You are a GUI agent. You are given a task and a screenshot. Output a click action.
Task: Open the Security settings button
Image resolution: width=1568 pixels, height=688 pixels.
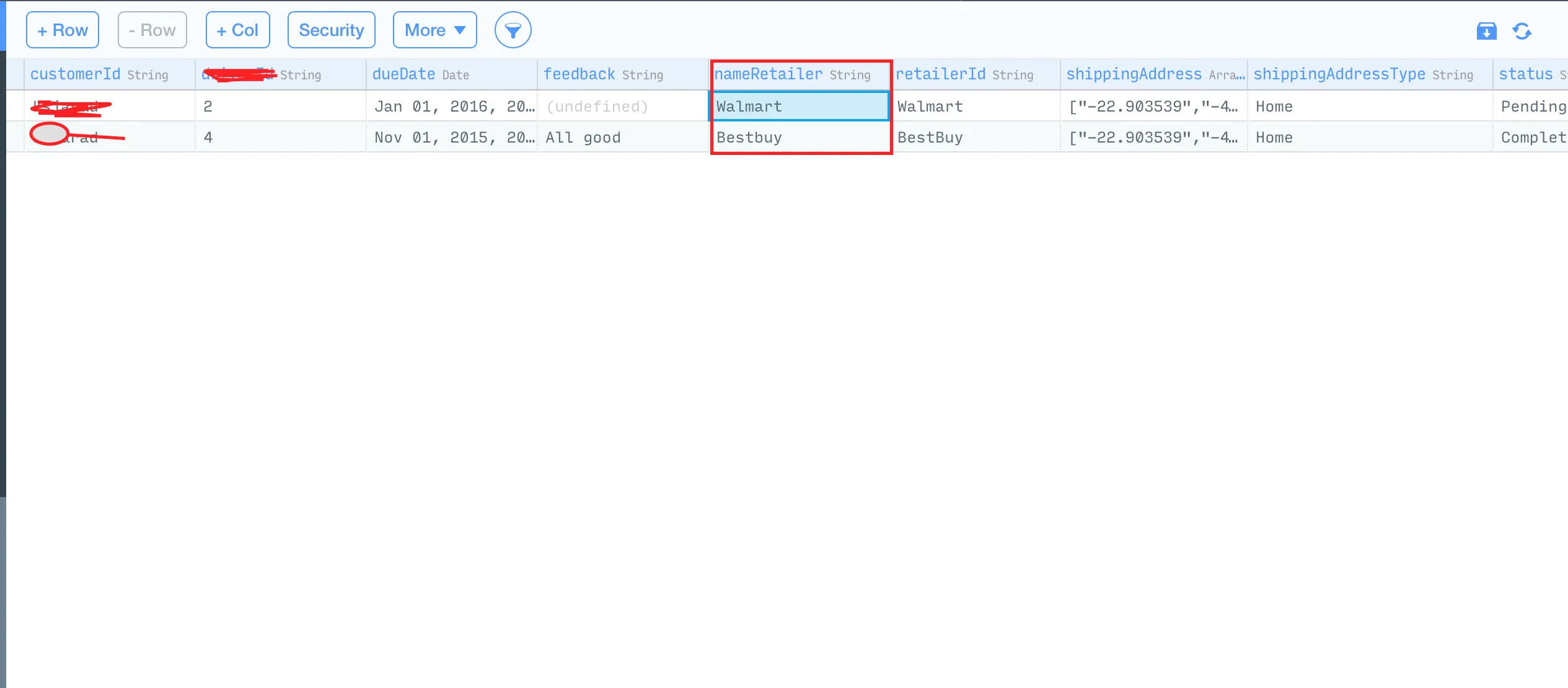click(x=331, y=30)
